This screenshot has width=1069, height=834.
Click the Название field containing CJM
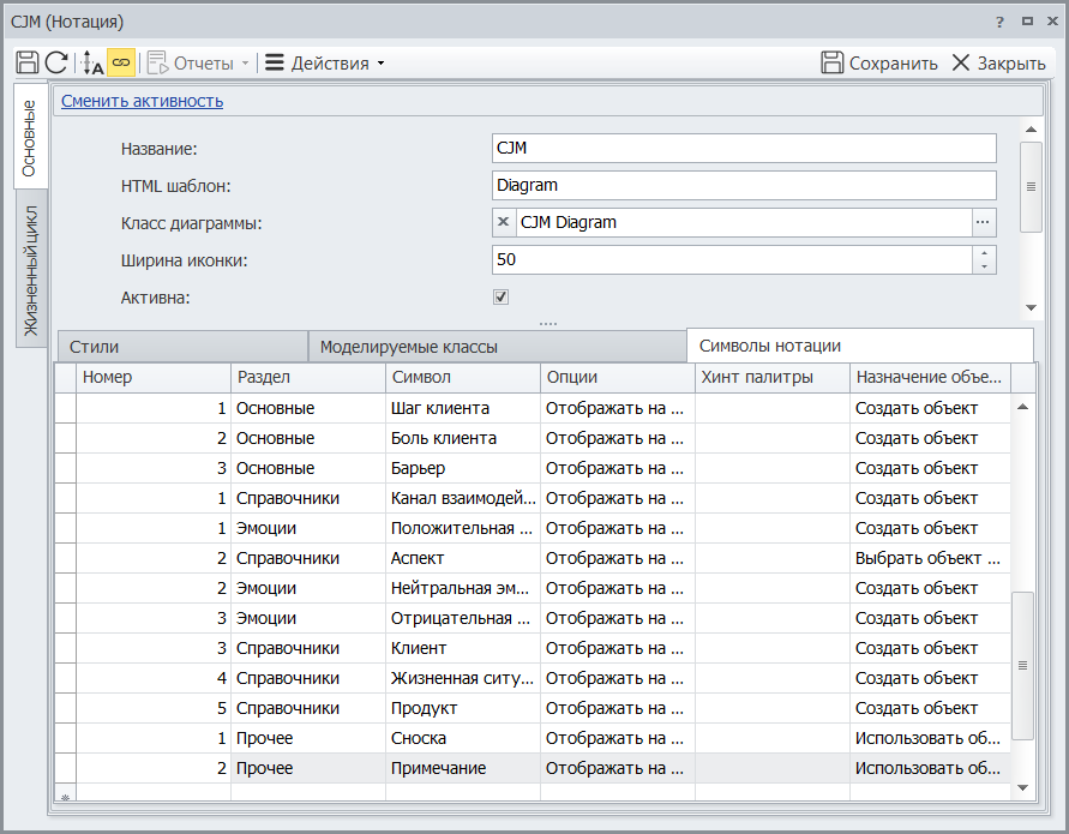pyautogui.click(x=744, y=148)
